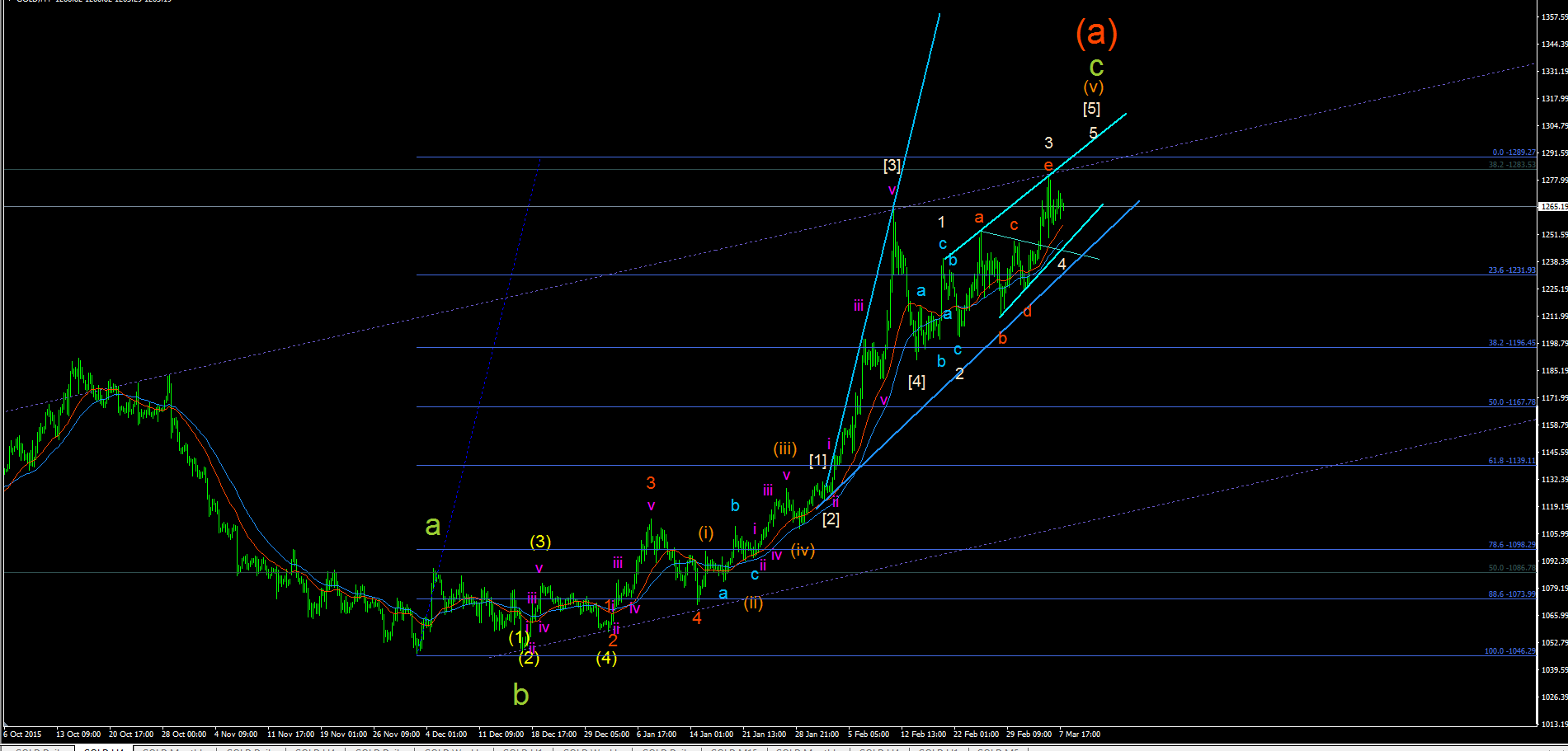Image resolution: width=1568 pixels, height=751 pixels.
Task: Click '28 Oct 00:00' on the time axis
Action: click(x=184, y=734)
